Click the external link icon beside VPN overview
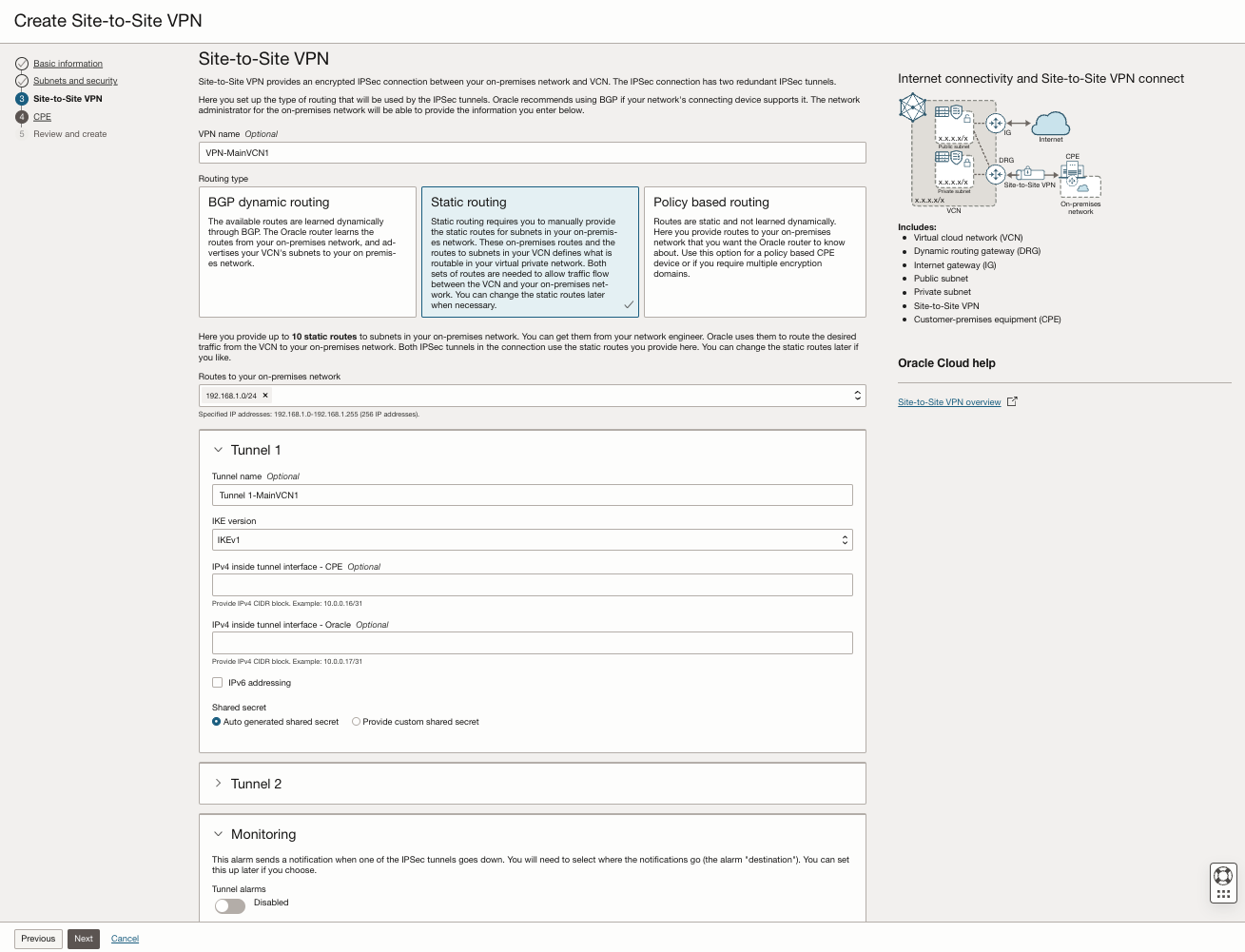1245x952 pixels. tap(1012, 401)
